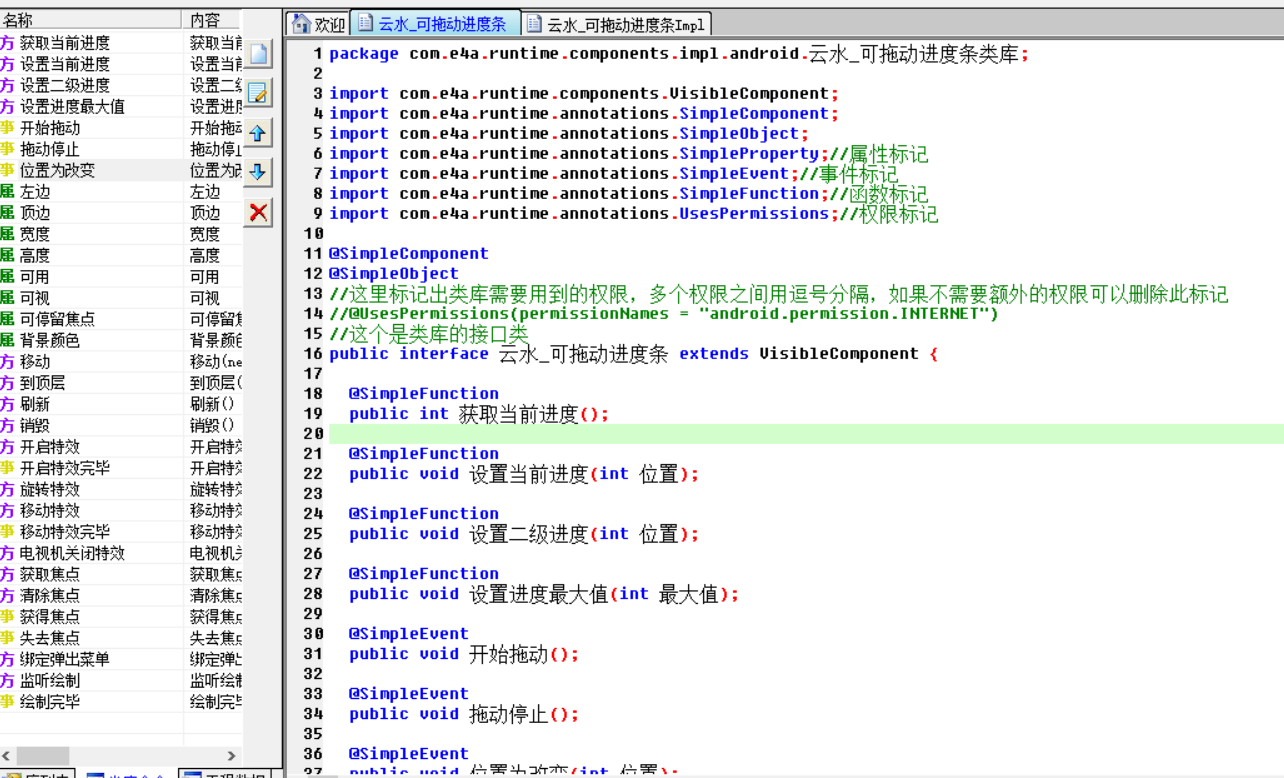Select the 背景颜色 property row
The image size is (1284, 778).
point(50,341)
